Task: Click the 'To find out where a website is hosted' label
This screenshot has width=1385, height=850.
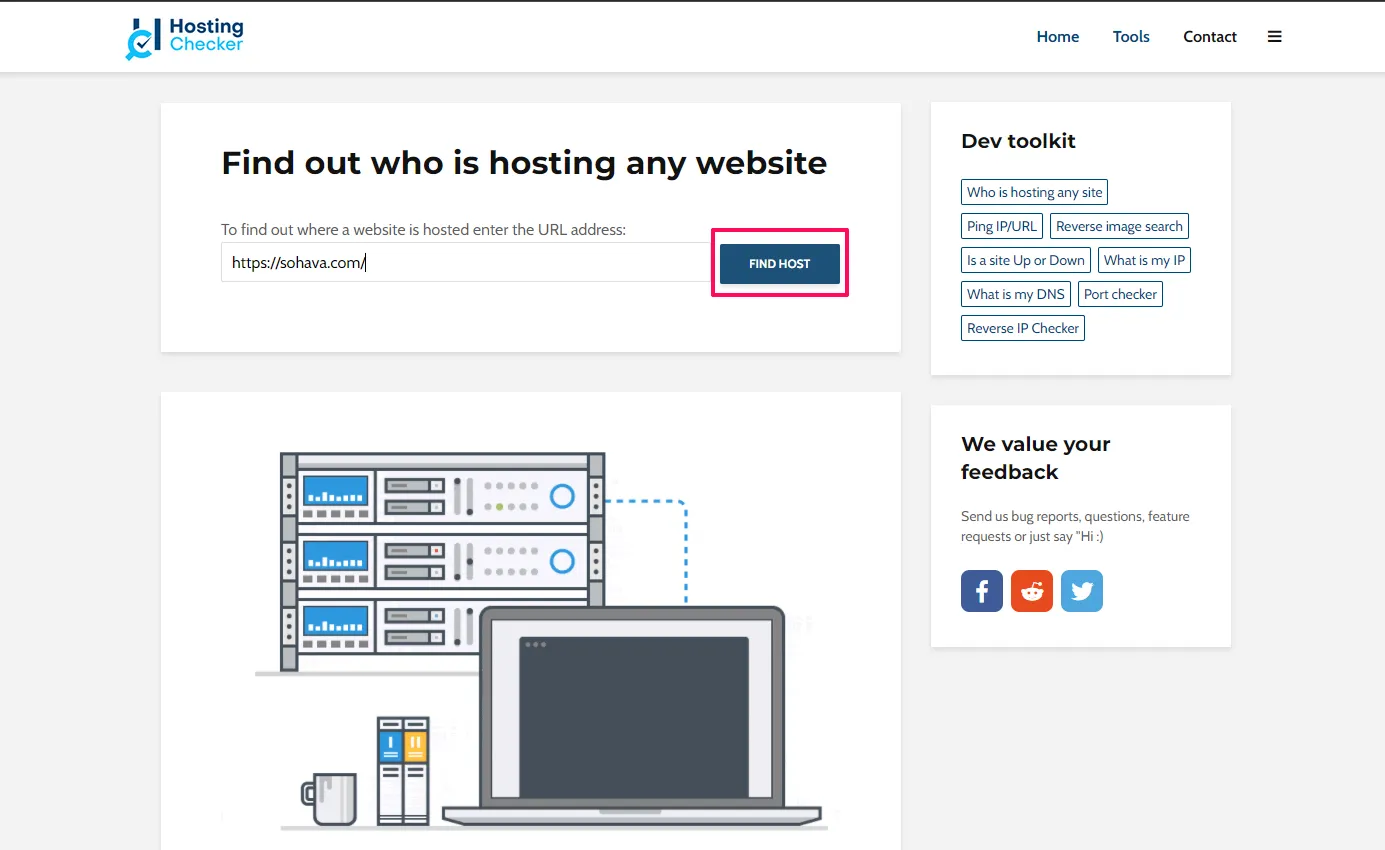Action: [423, 229]
